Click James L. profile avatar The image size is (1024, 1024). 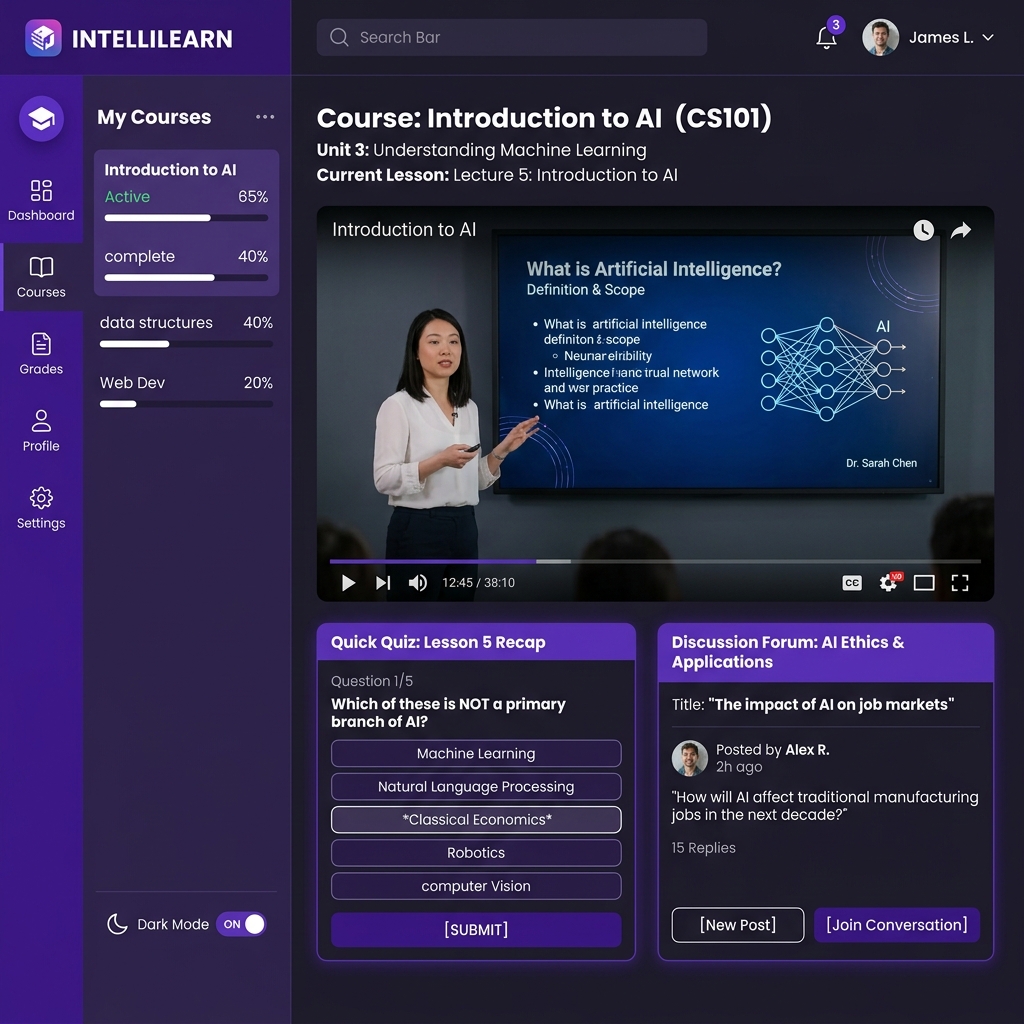[x=880, y=37]
